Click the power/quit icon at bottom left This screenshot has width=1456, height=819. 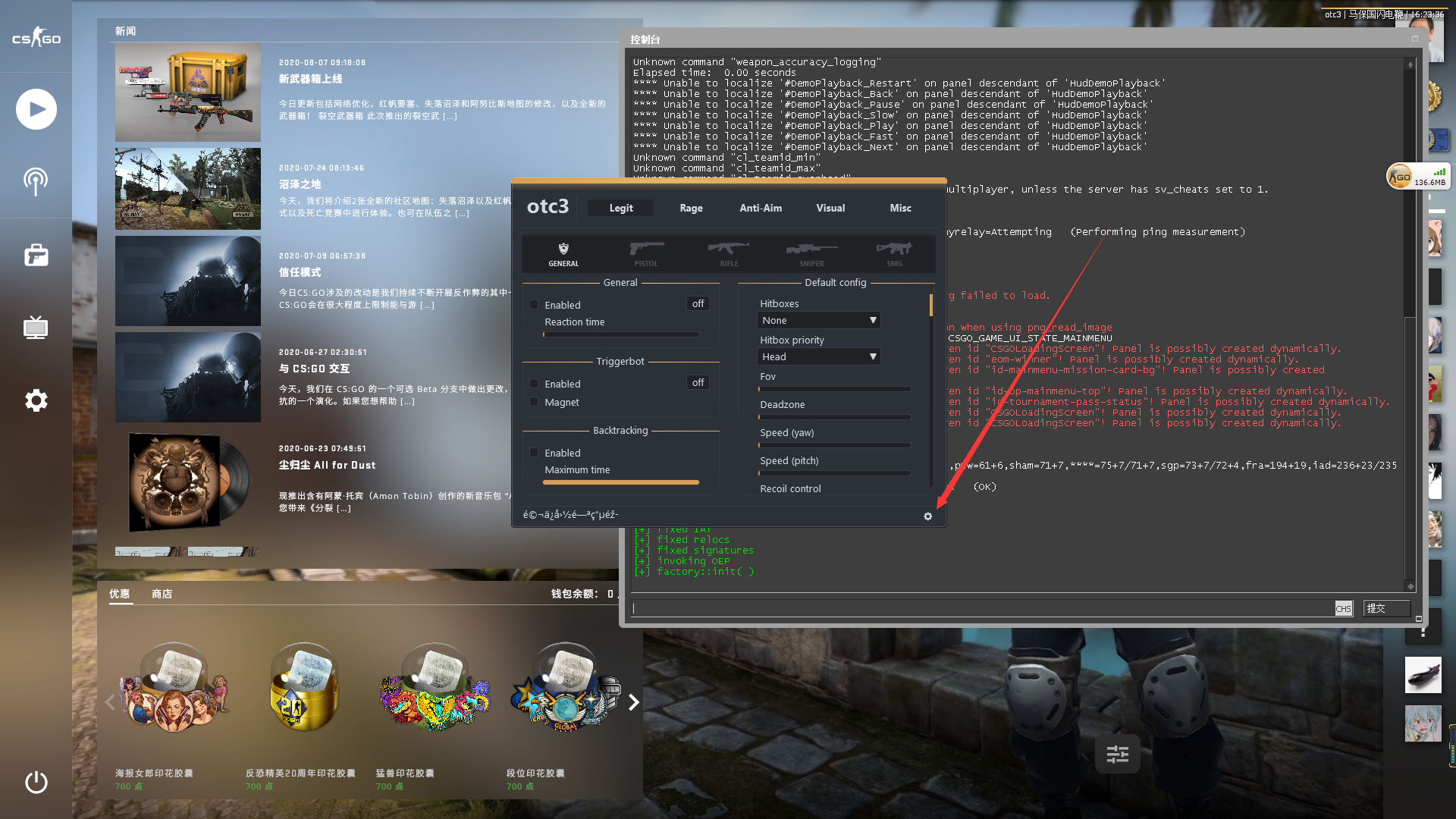pos(36,783)
